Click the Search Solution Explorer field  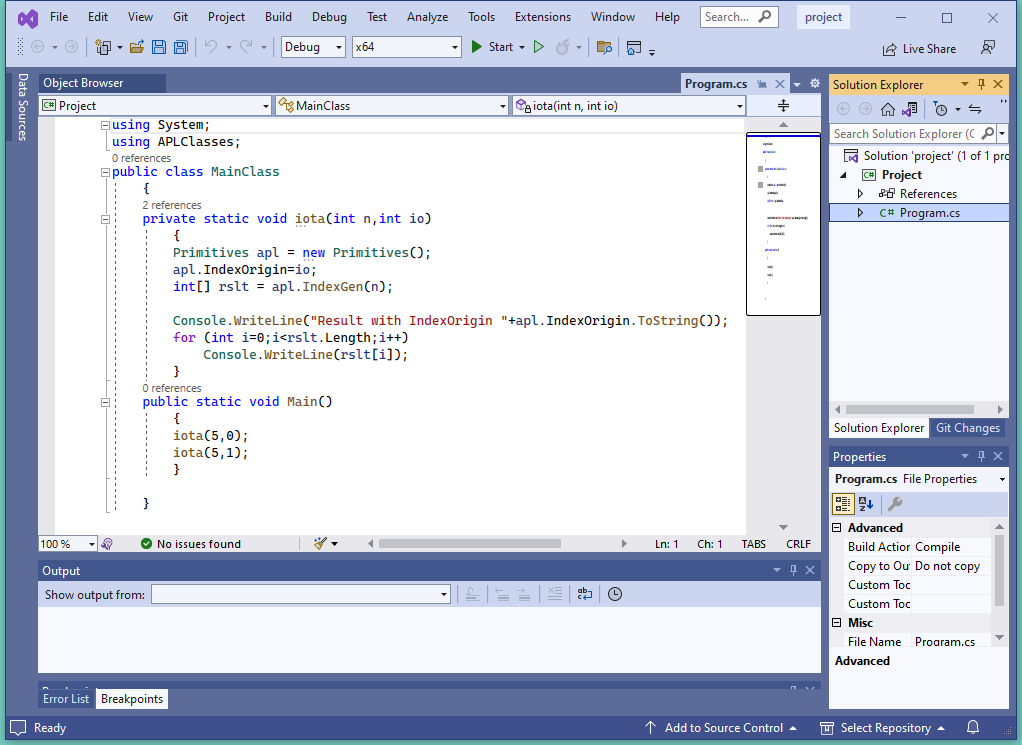click(x=900, y=134)
